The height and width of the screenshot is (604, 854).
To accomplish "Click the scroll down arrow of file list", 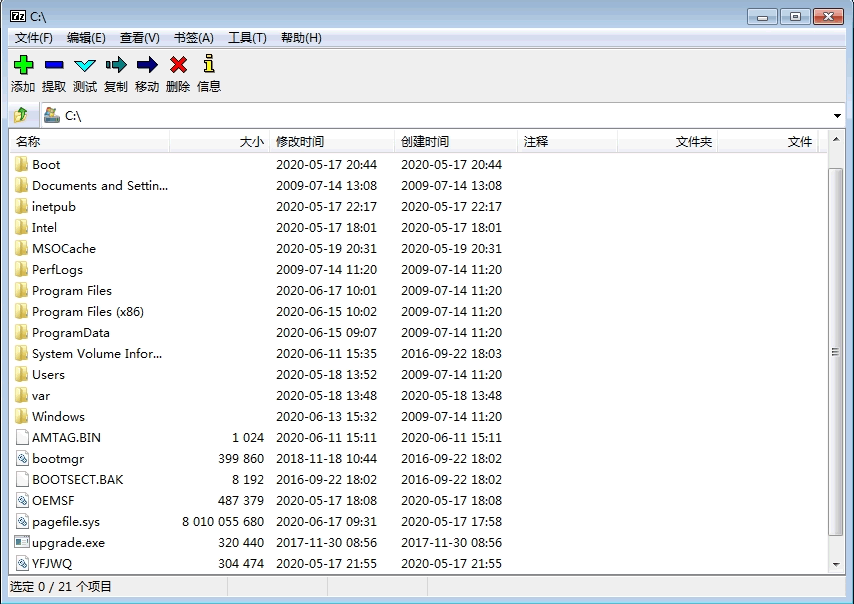I will click(x=836, y=564).
